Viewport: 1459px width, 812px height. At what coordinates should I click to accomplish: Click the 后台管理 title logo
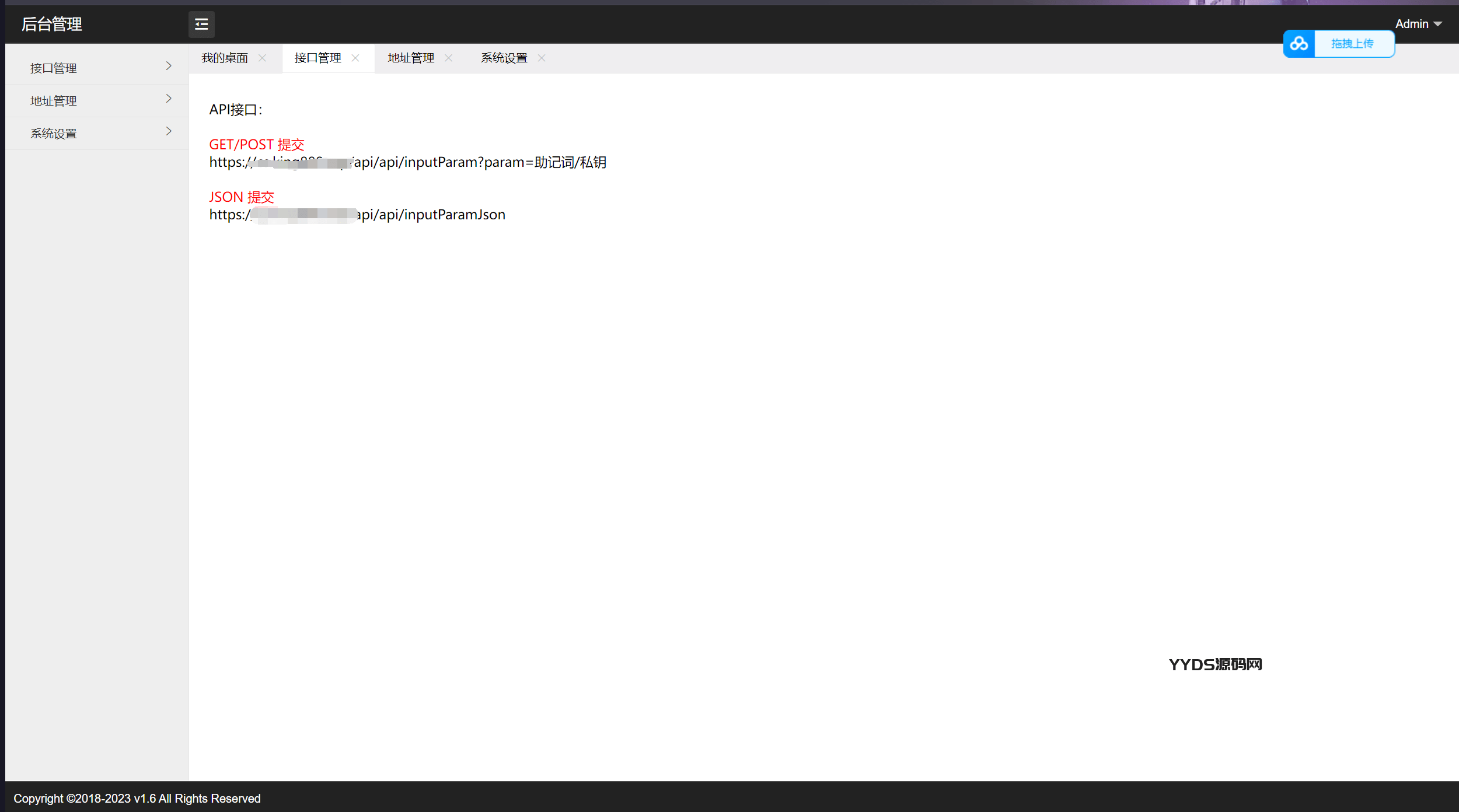tap(52, 24)
